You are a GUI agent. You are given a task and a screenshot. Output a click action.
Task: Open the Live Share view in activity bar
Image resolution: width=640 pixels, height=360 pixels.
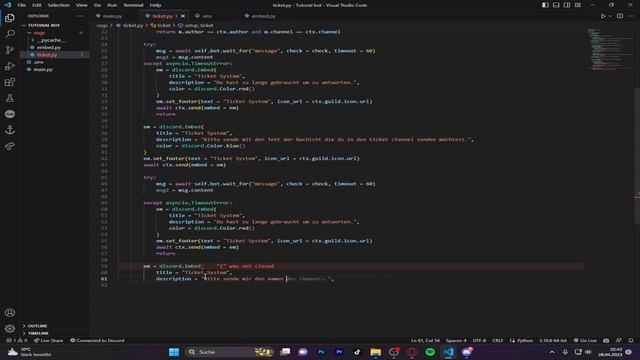(10, 146)
